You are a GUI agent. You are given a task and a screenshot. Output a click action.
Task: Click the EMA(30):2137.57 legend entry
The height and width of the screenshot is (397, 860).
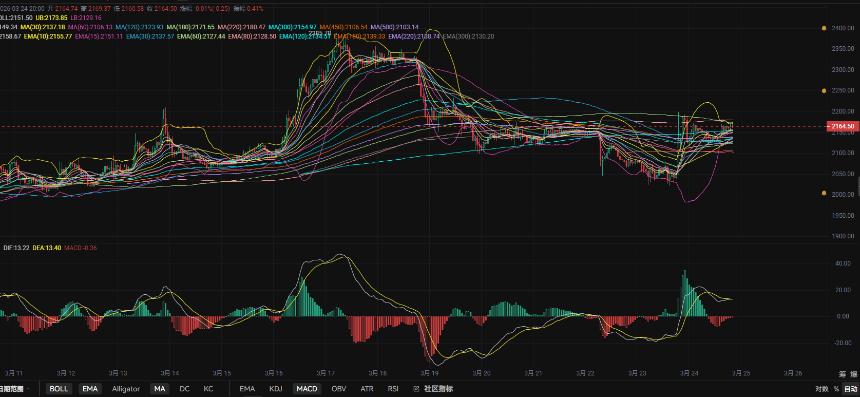pyautogui.click(x=150, y=36)
